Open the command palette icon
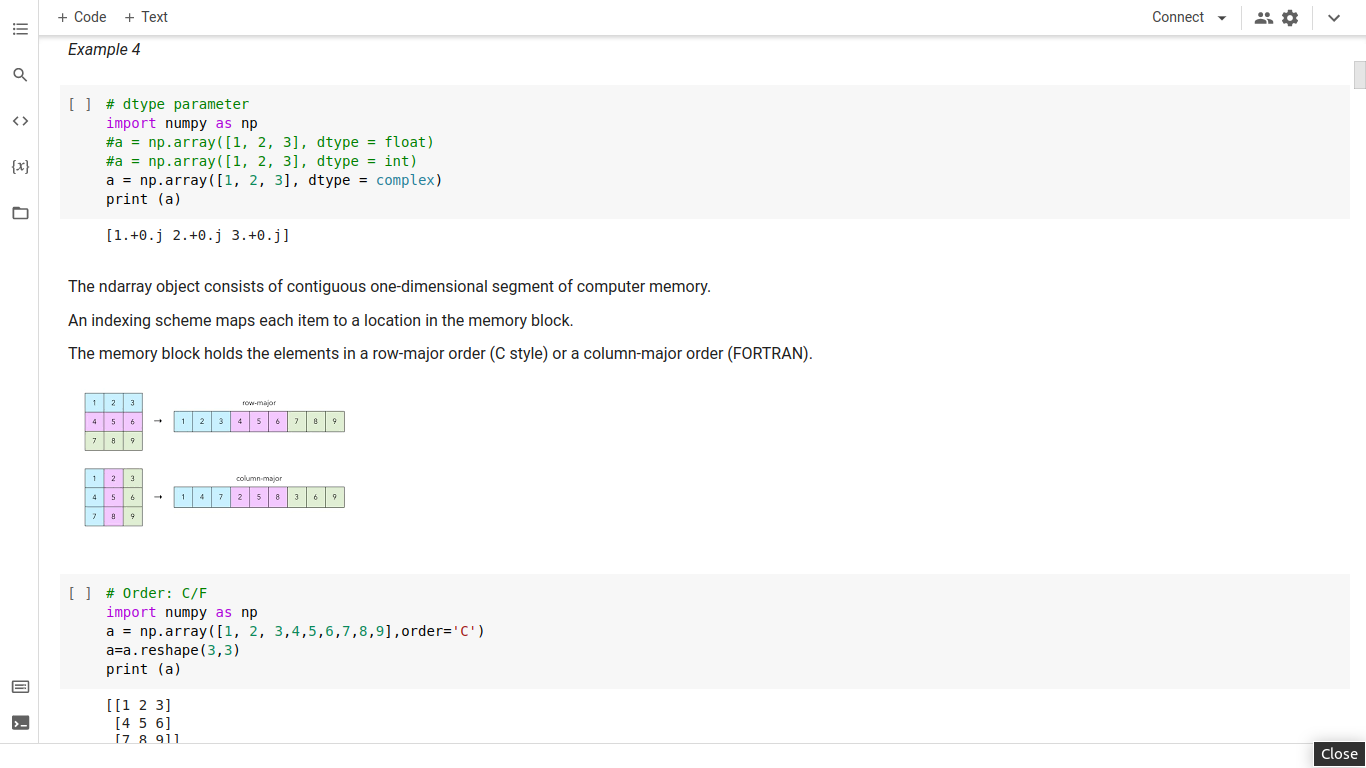Image resolution: width=1366 pixels, height=768 pixels. coord(20,687)
